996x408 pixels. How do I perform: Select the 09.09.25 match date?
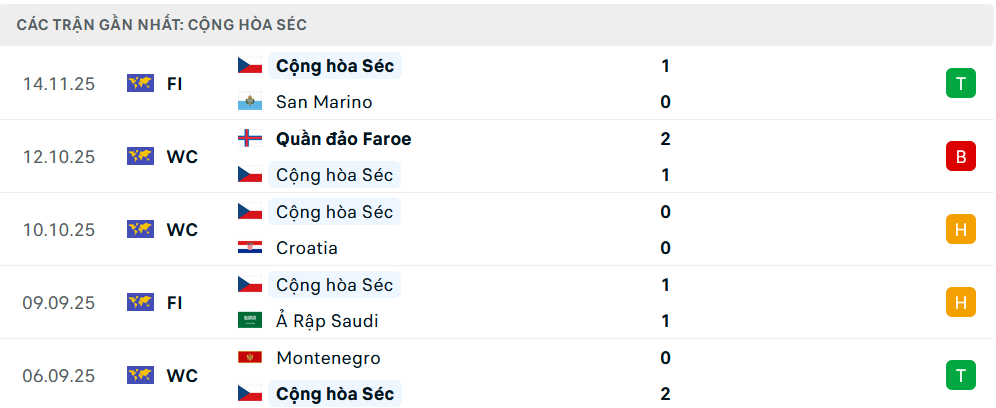pos(59,303)
